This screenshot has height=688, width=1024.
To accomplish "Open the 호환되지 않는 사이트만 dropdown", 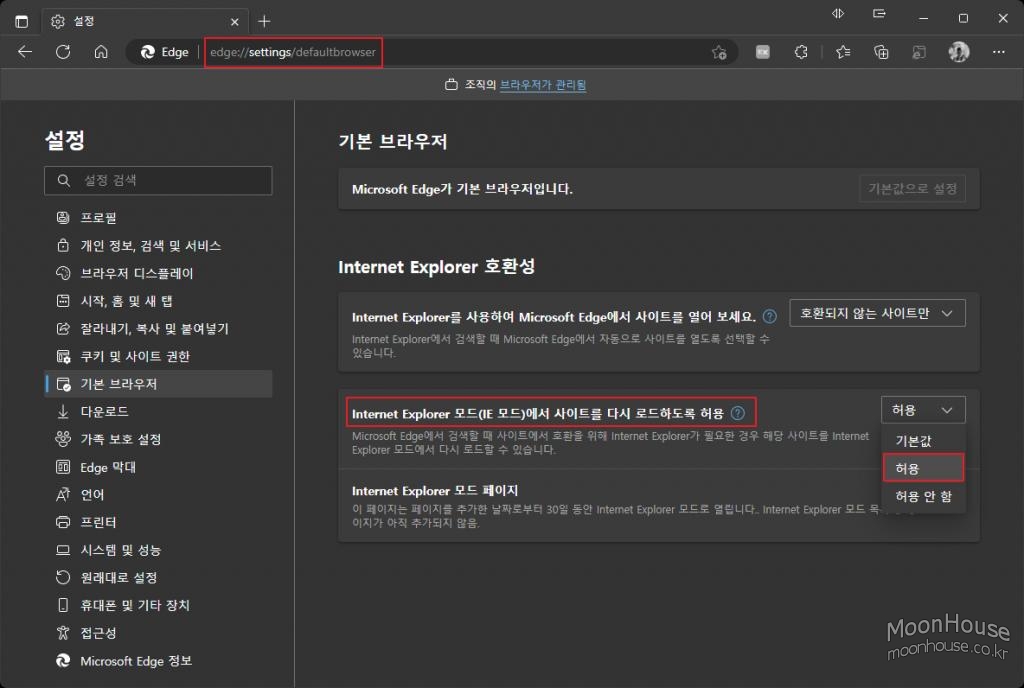I will pos(877,313).
